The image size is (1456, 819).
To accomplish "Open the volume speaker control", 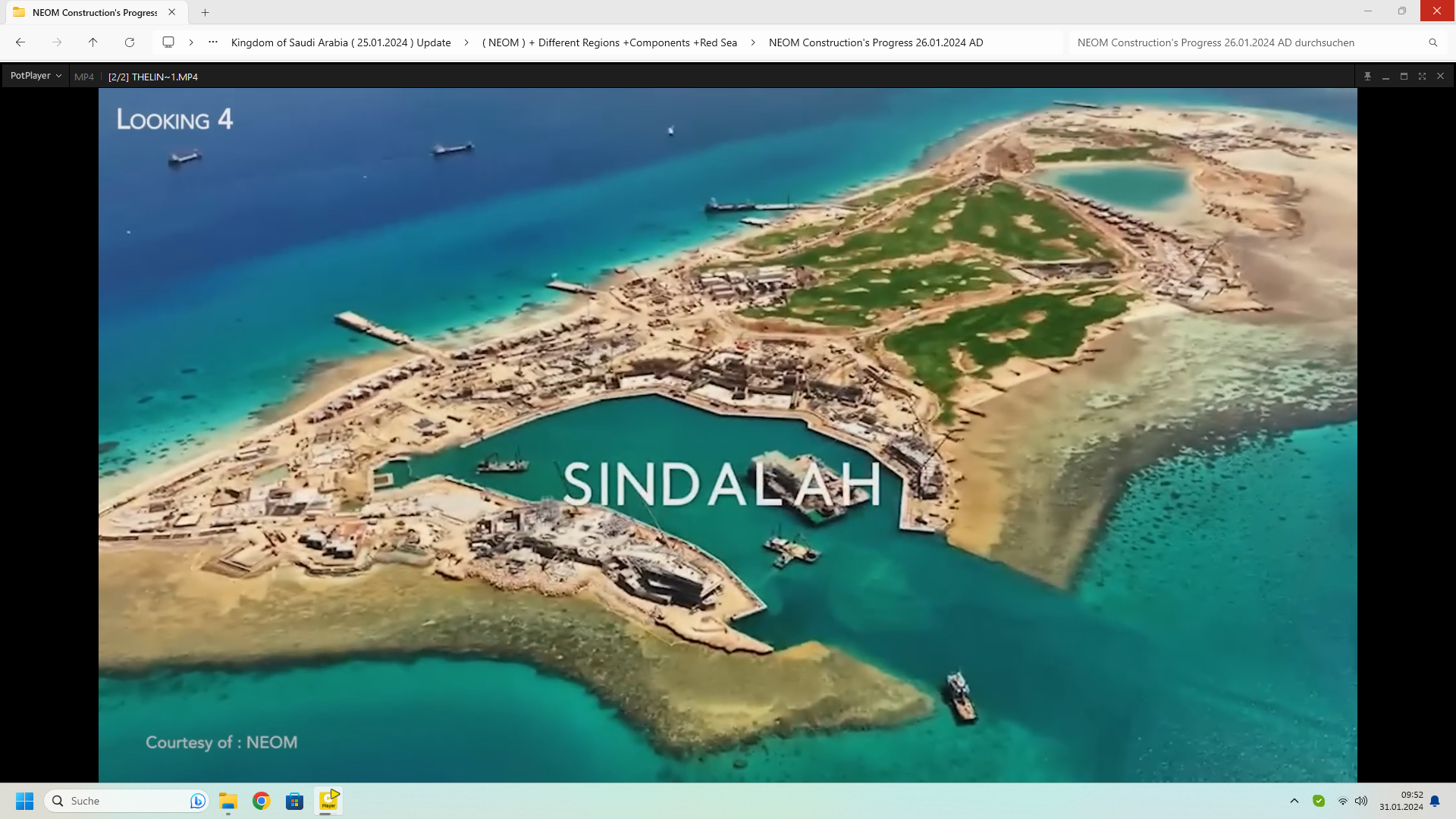I will tap(1361, 801).
